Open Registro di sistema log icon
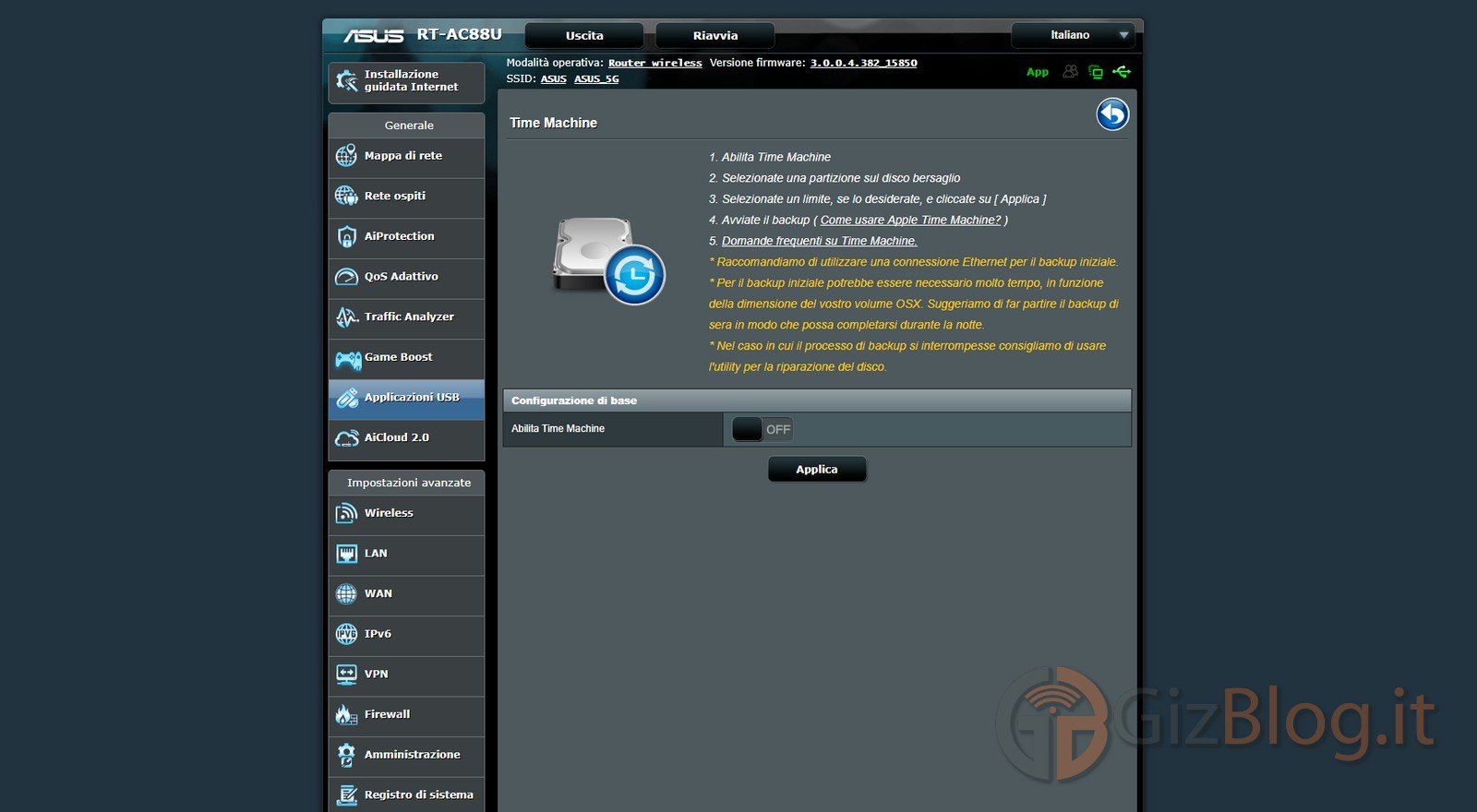 [x=346, y=795]
